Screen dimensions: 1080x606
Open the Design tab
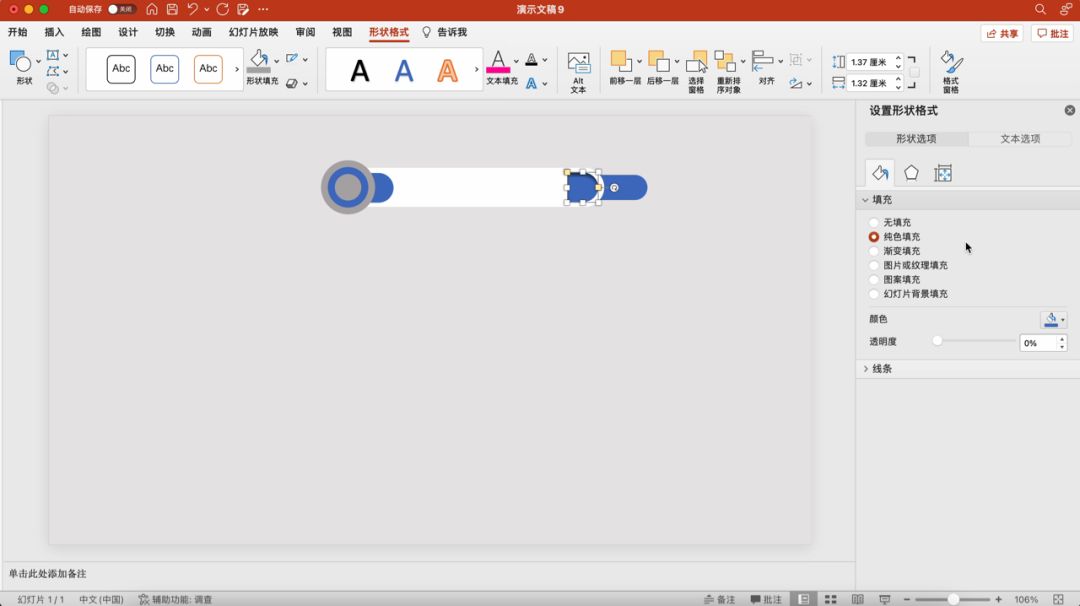[x=127, y=32]
